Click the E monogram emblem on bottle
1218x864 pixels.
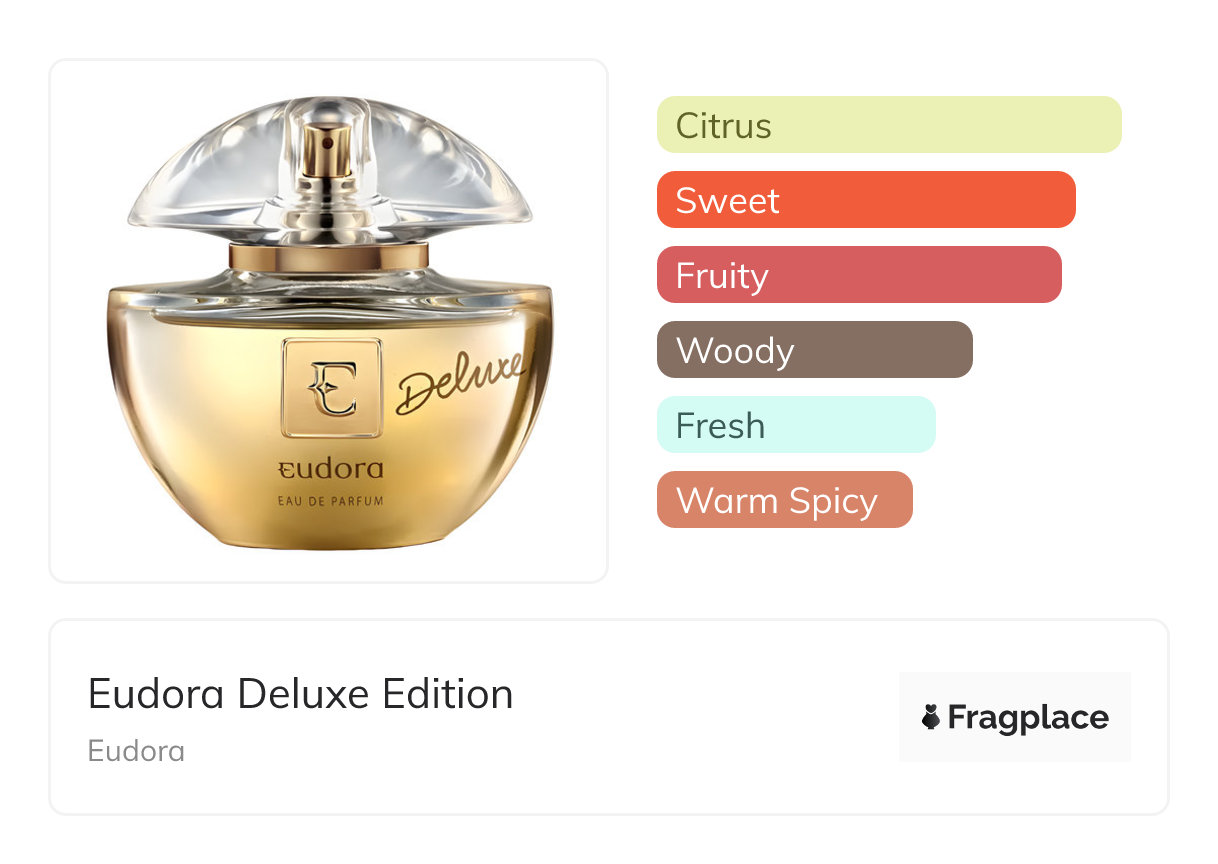[331, 388]
